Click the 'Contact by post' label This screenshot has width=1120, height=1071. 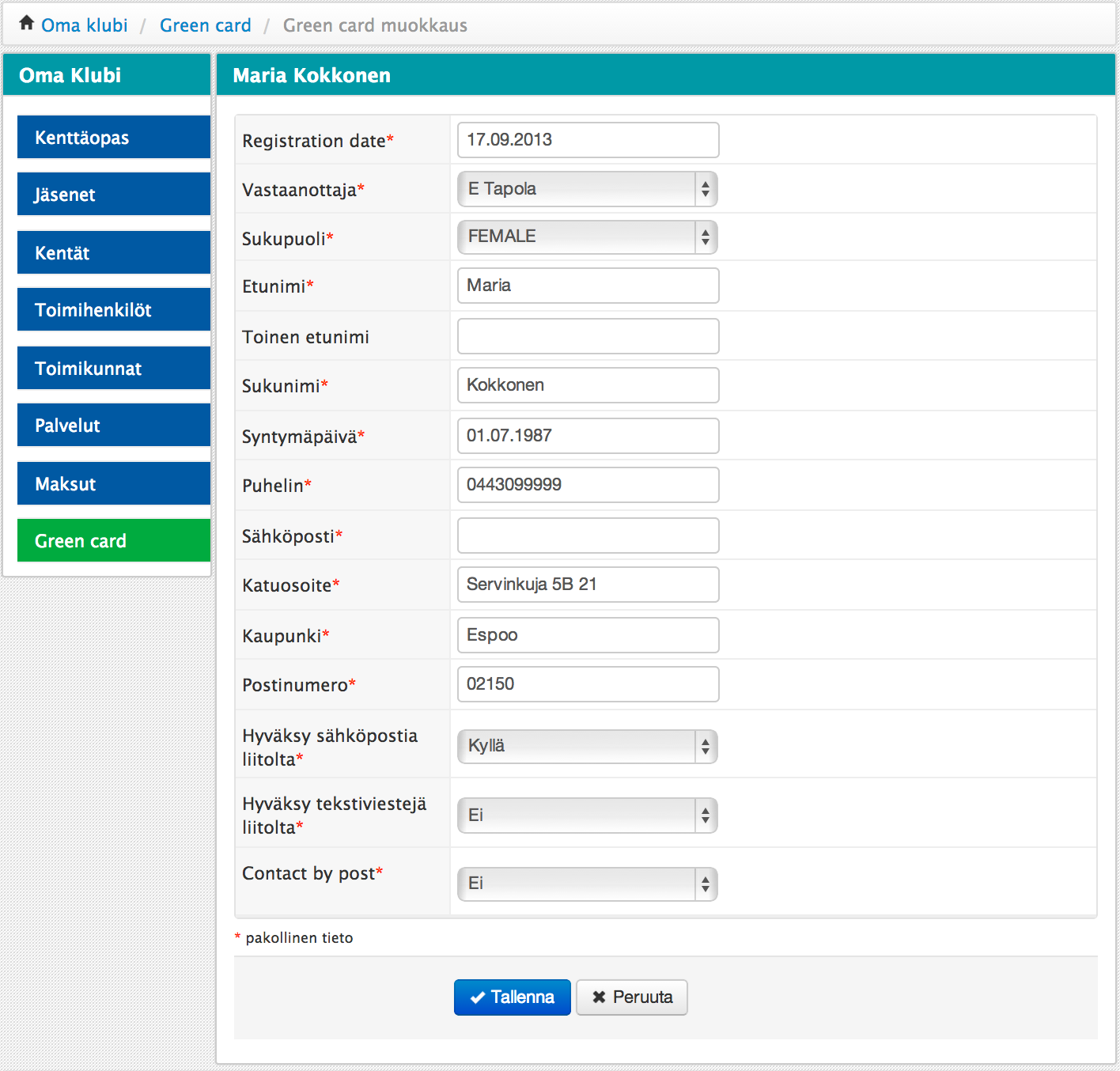[308, 873]
